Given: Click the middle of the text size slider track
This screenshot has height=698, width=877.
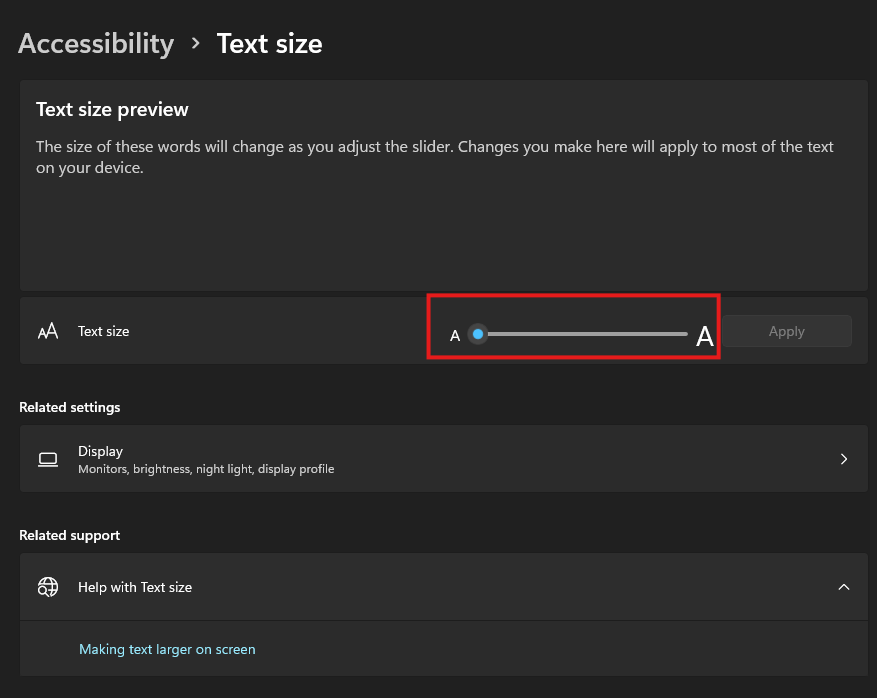Looking at the screenshot, I should click(x=583, y=334).
